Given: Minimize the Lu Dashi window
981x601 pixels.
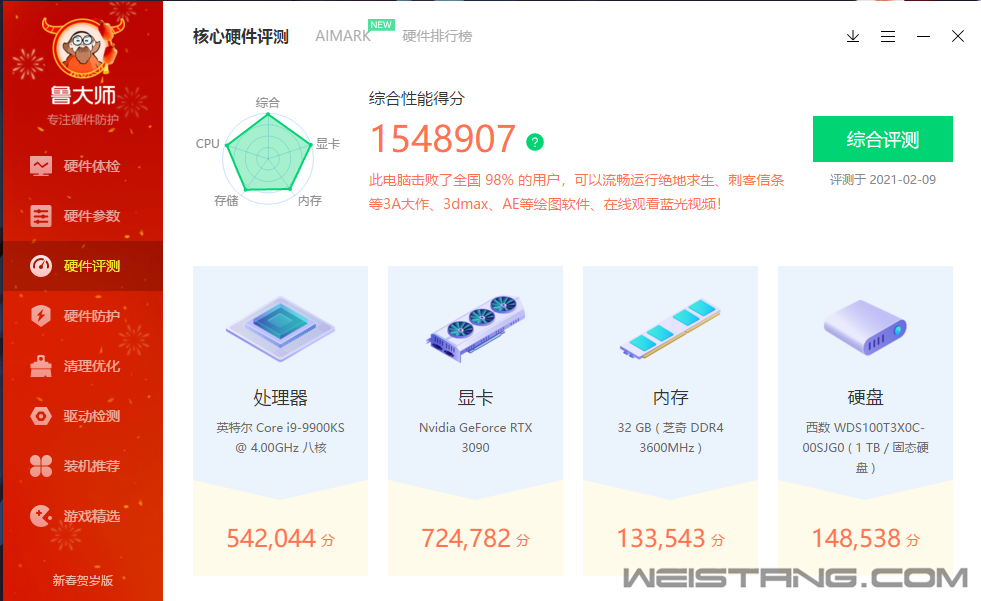Looking at the screenshot, I should tap(923, 36).
